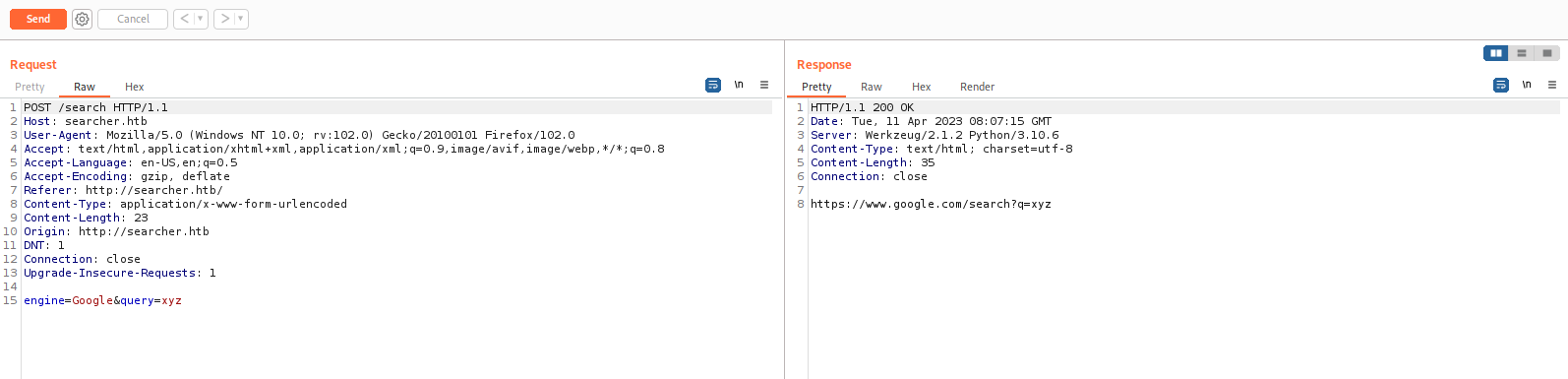Click the request Content-Type urlencoded line
Screen dimensions: 1568x379
point(185,204)
